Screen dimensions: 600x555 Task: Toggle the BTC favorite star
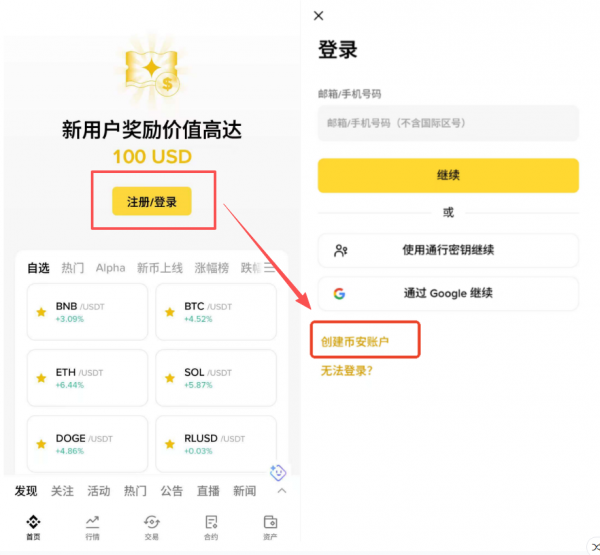pyautogui.click(x=170, y=312)
